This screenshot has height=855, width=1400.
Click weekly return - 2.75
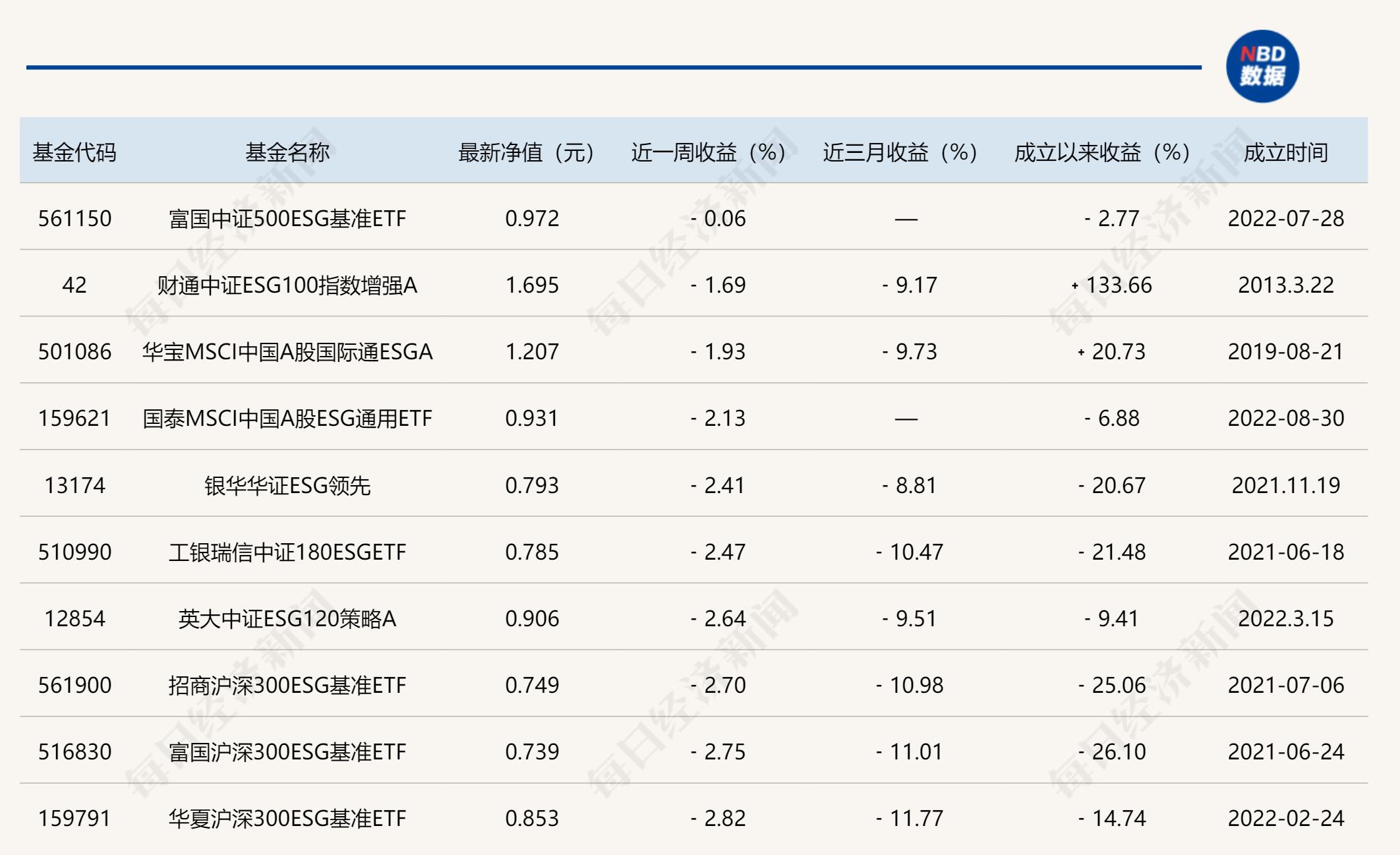coord(718,752)
